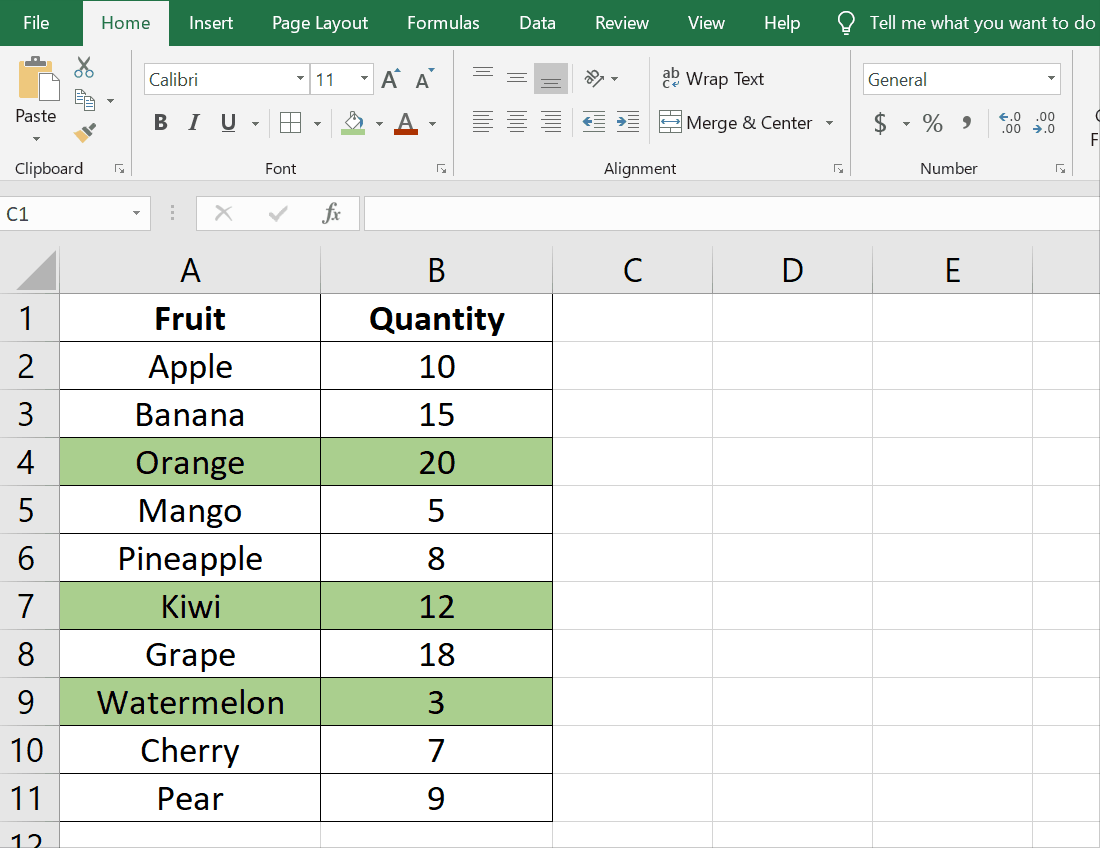Open the Fill Color dropdown arrow

[x=378, y=124]
